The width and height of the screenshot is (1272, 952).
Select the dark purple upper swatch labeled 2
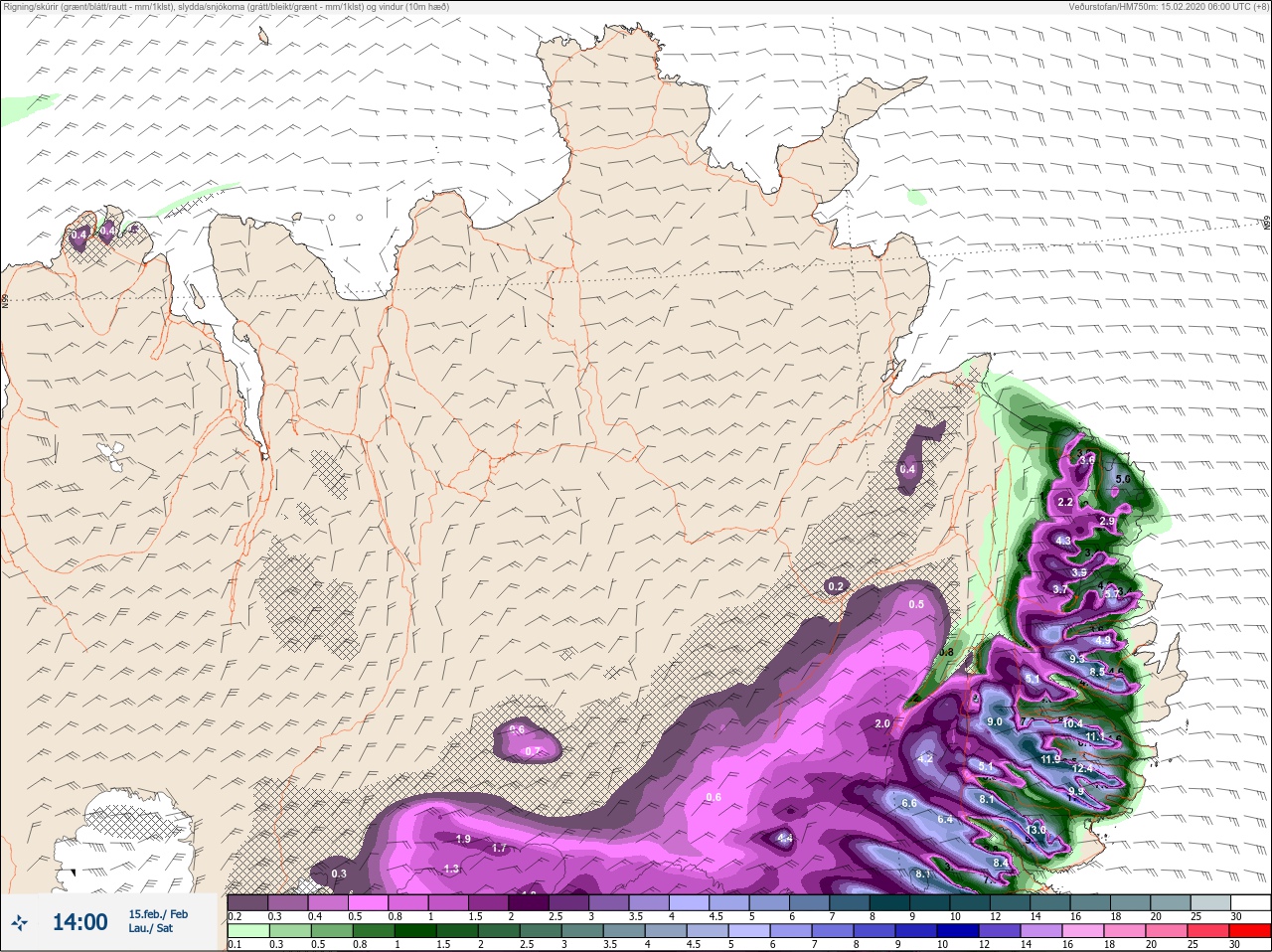tap(529, 902)
